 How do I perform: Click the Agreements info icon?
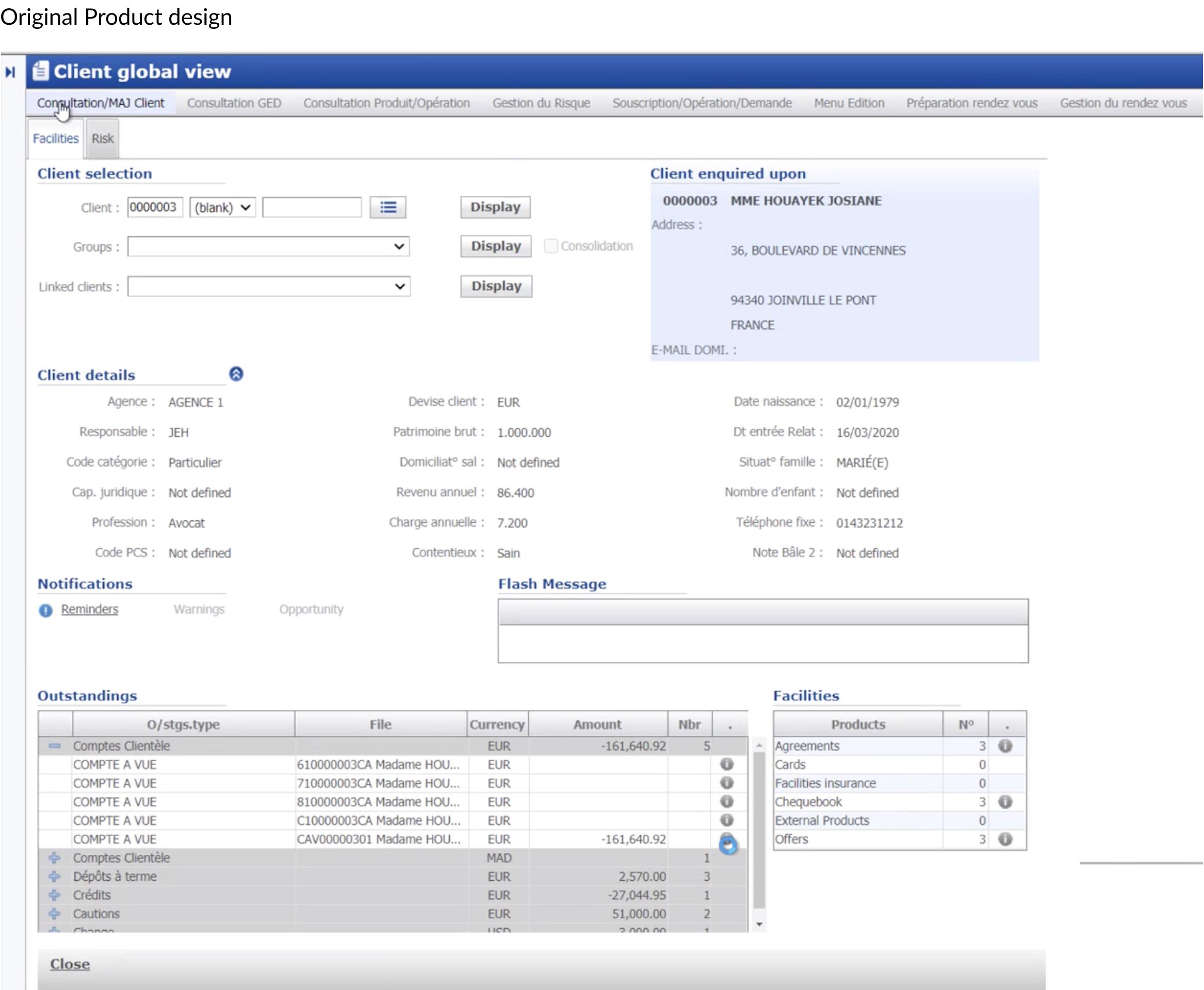[1005, 746]
